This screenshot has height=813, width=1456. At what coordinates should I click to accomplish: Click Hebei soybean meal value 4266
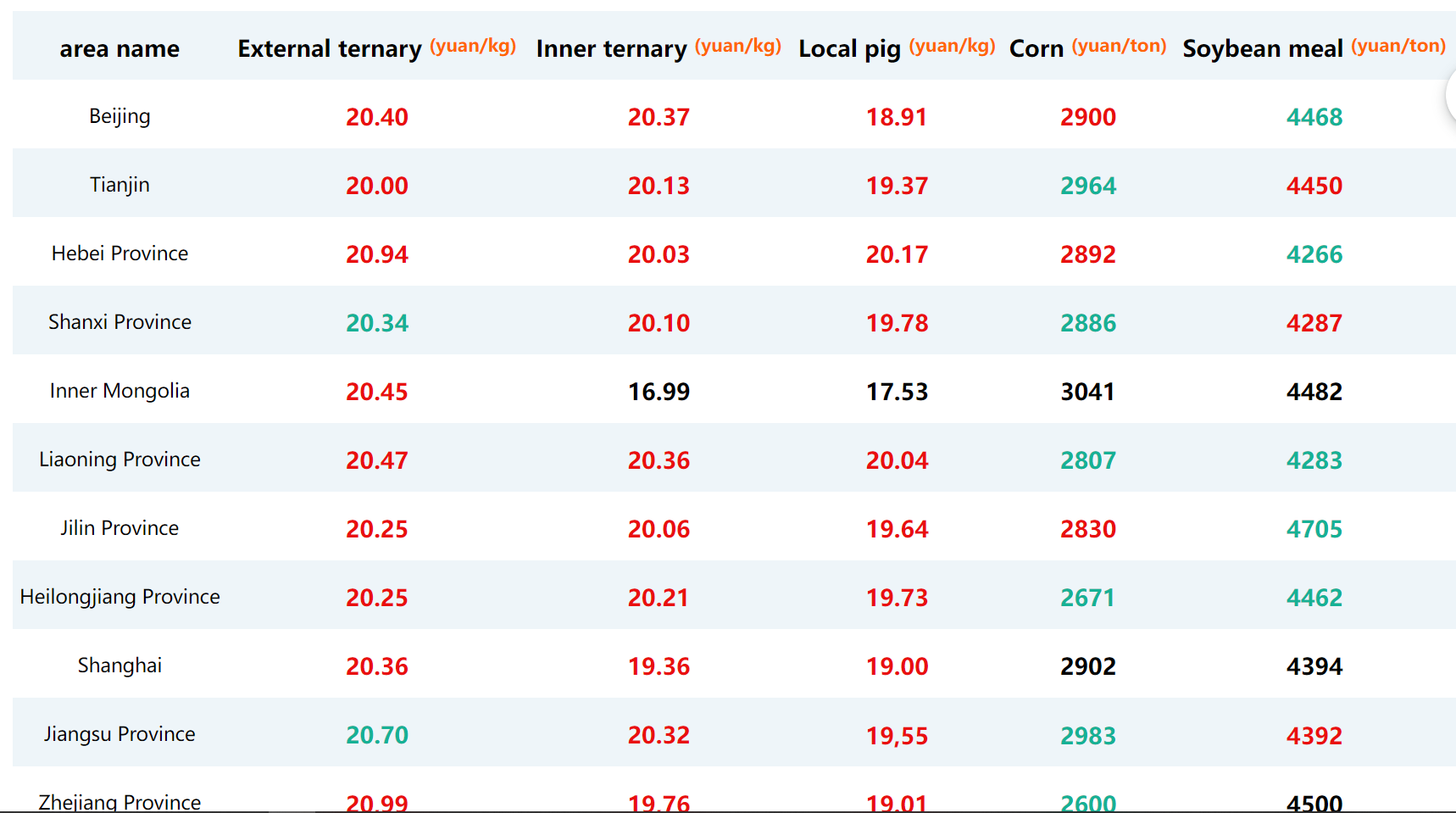tap(1314, 254)
